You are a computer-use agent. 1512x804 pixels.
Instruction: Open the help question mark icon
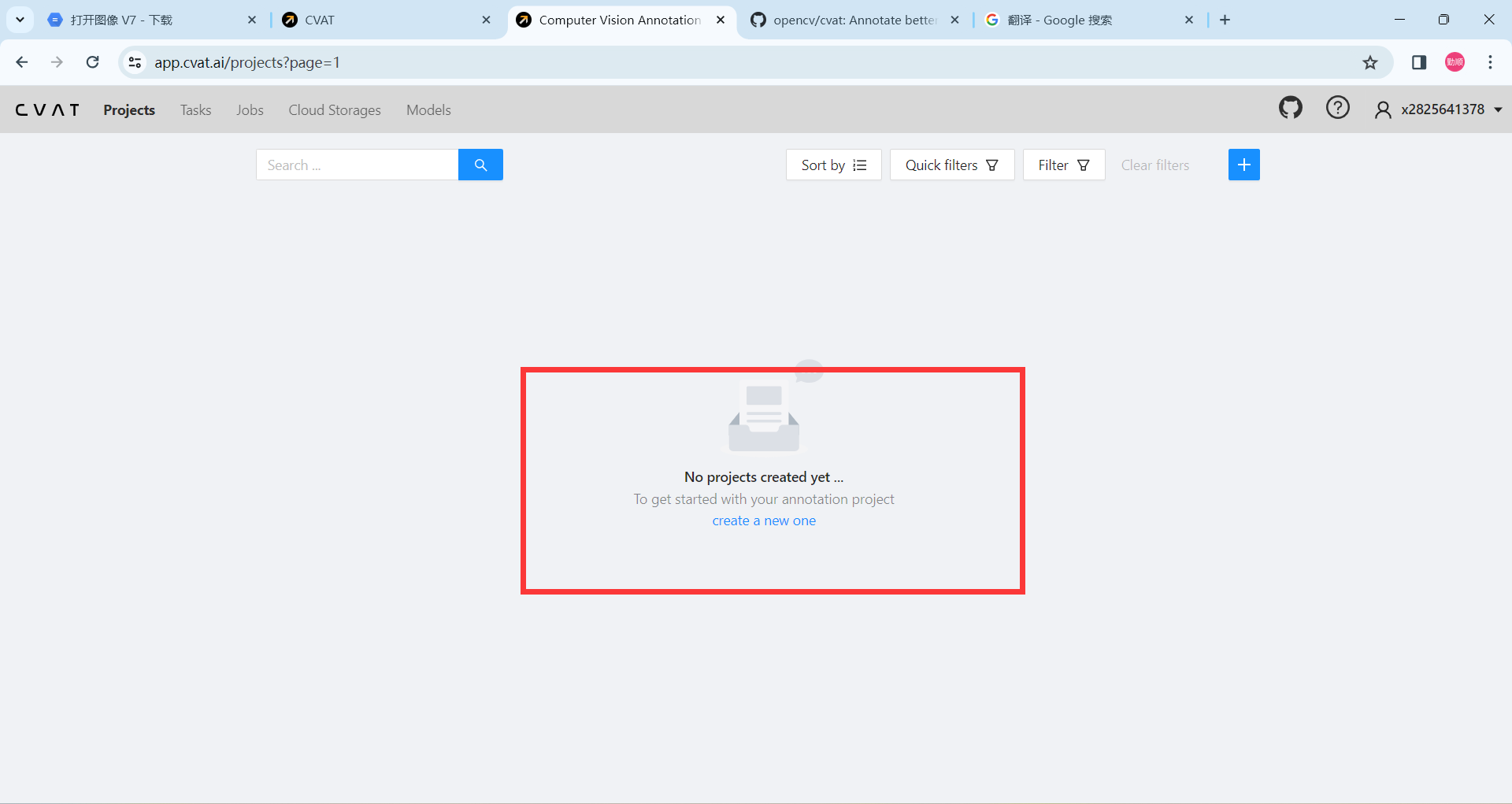point(1337,108)
